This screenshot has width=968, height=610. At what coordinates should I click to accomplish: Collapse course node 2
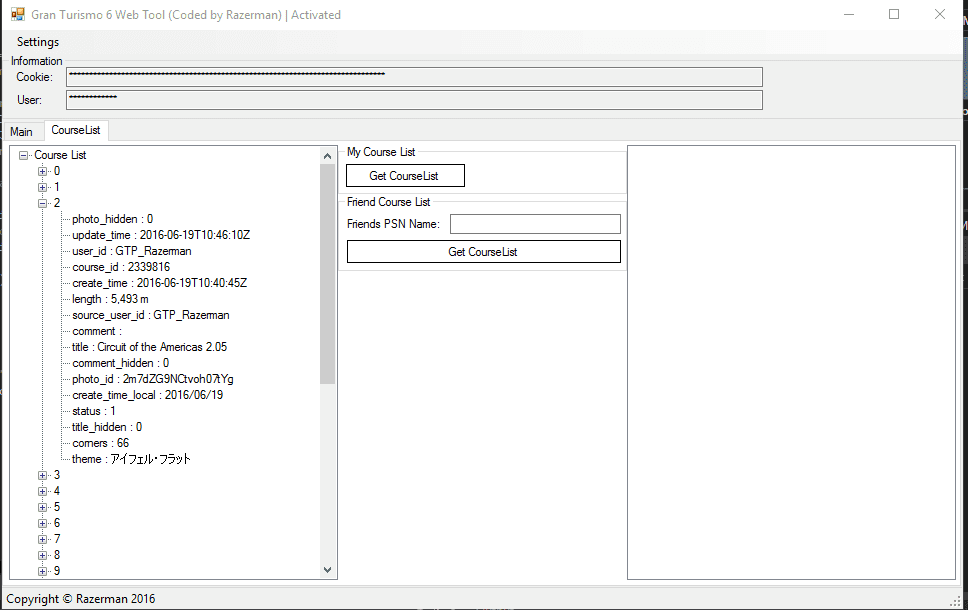tap(43, 204)
